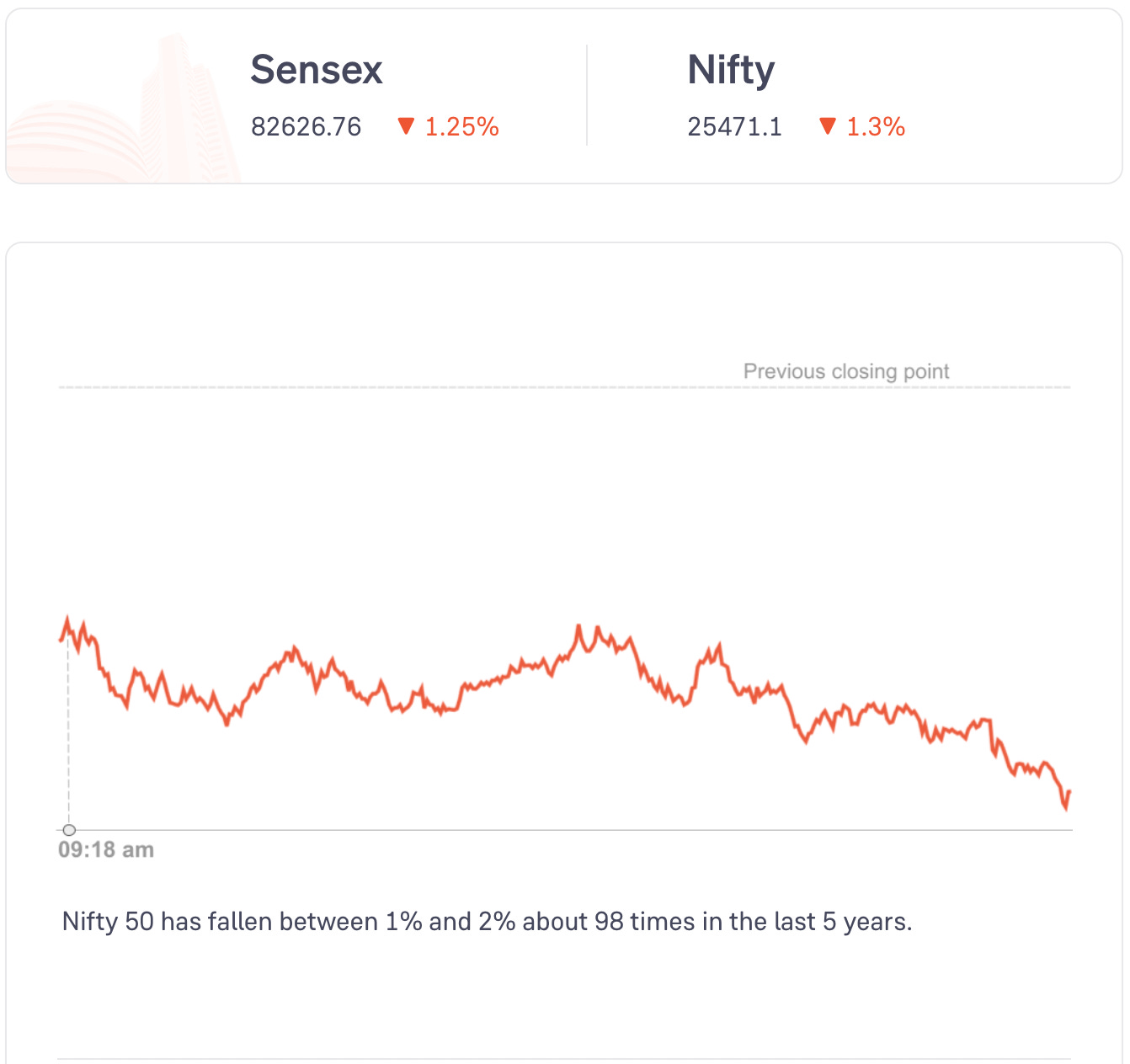This screenshot has height=1064, width=1130.
Task: Click the divider between Sensex and Nifty
Action: (x=587, y=95)
